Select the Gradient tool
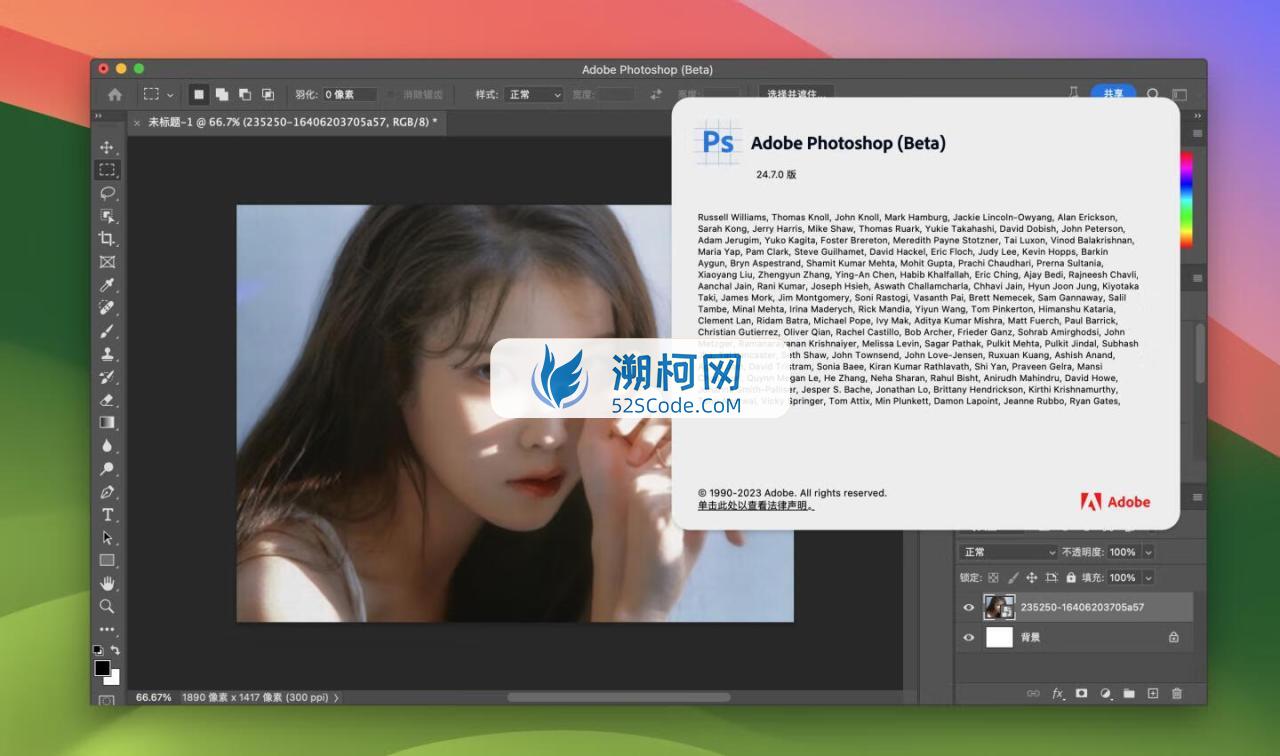Image resolution: width=1280 pixels, height=756 pixels. coord(107,423)
